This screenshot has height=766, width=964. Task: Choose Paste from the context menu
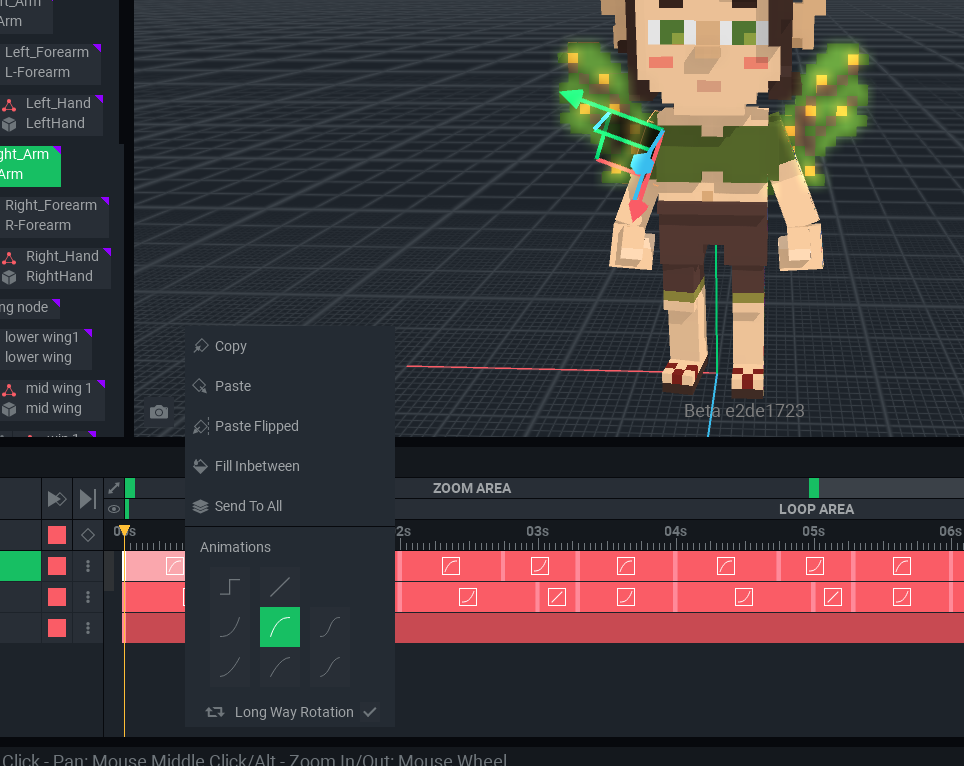coord(290,386)
